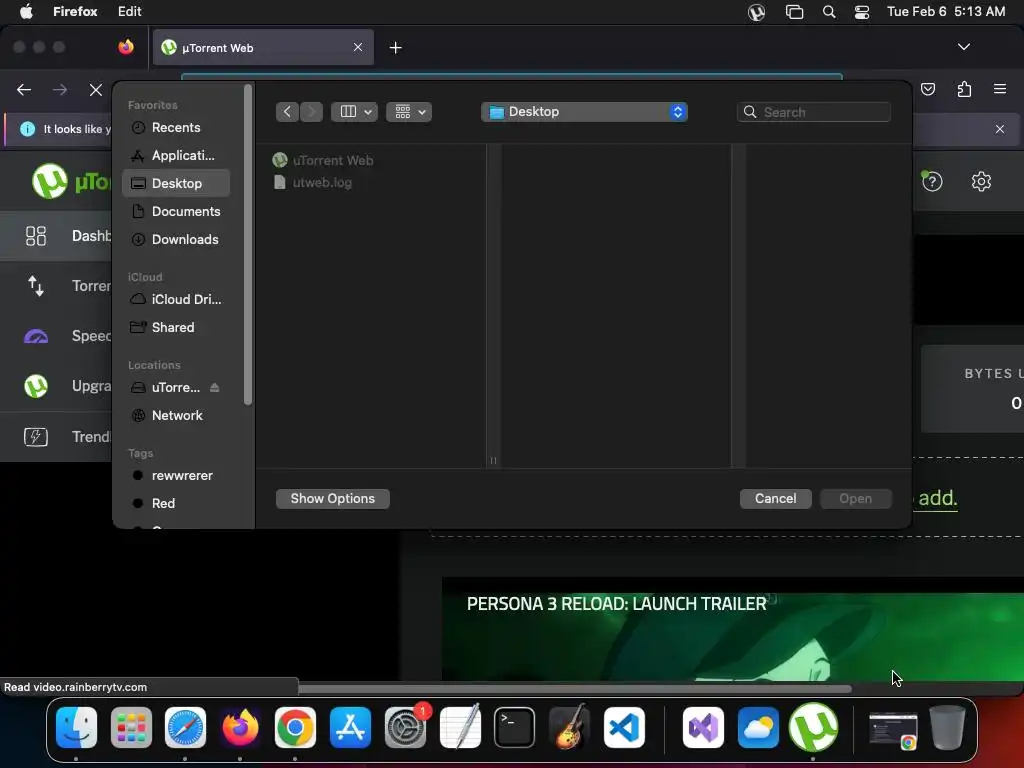Open Control Center in menu bar
Viewport: 1024px width, 768px height.
862,12
